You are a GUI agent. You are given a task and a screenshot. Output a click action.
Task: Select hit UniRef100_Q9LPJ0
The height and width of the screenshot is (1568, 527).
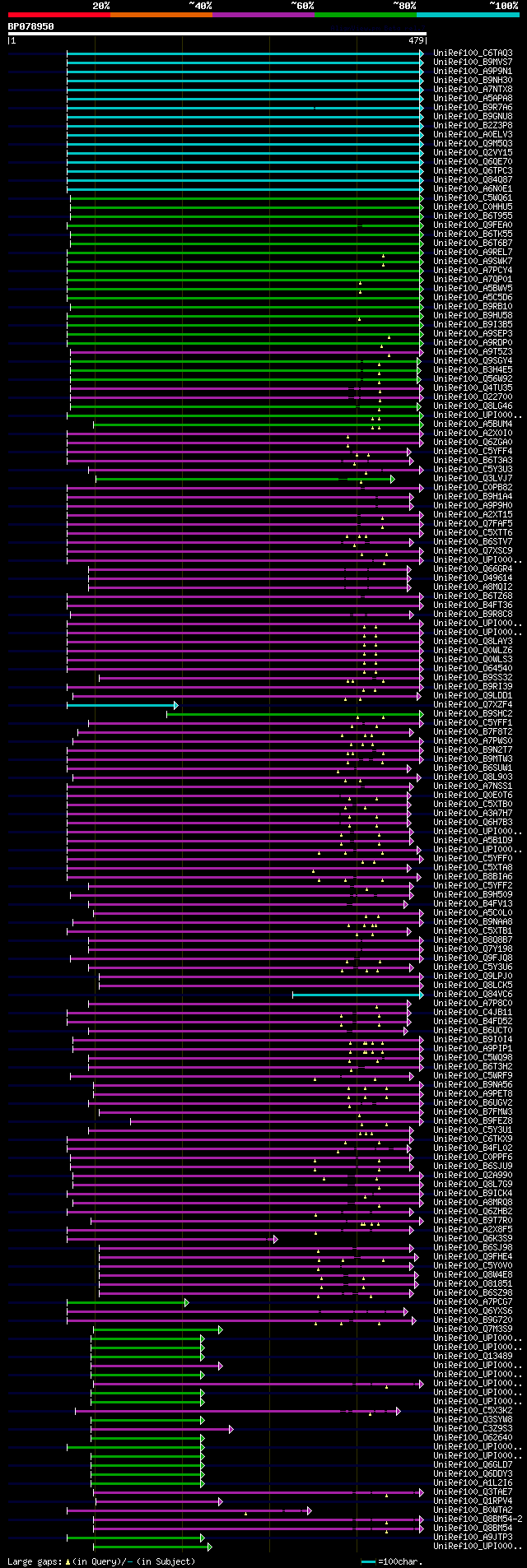(x=473, y=977)
